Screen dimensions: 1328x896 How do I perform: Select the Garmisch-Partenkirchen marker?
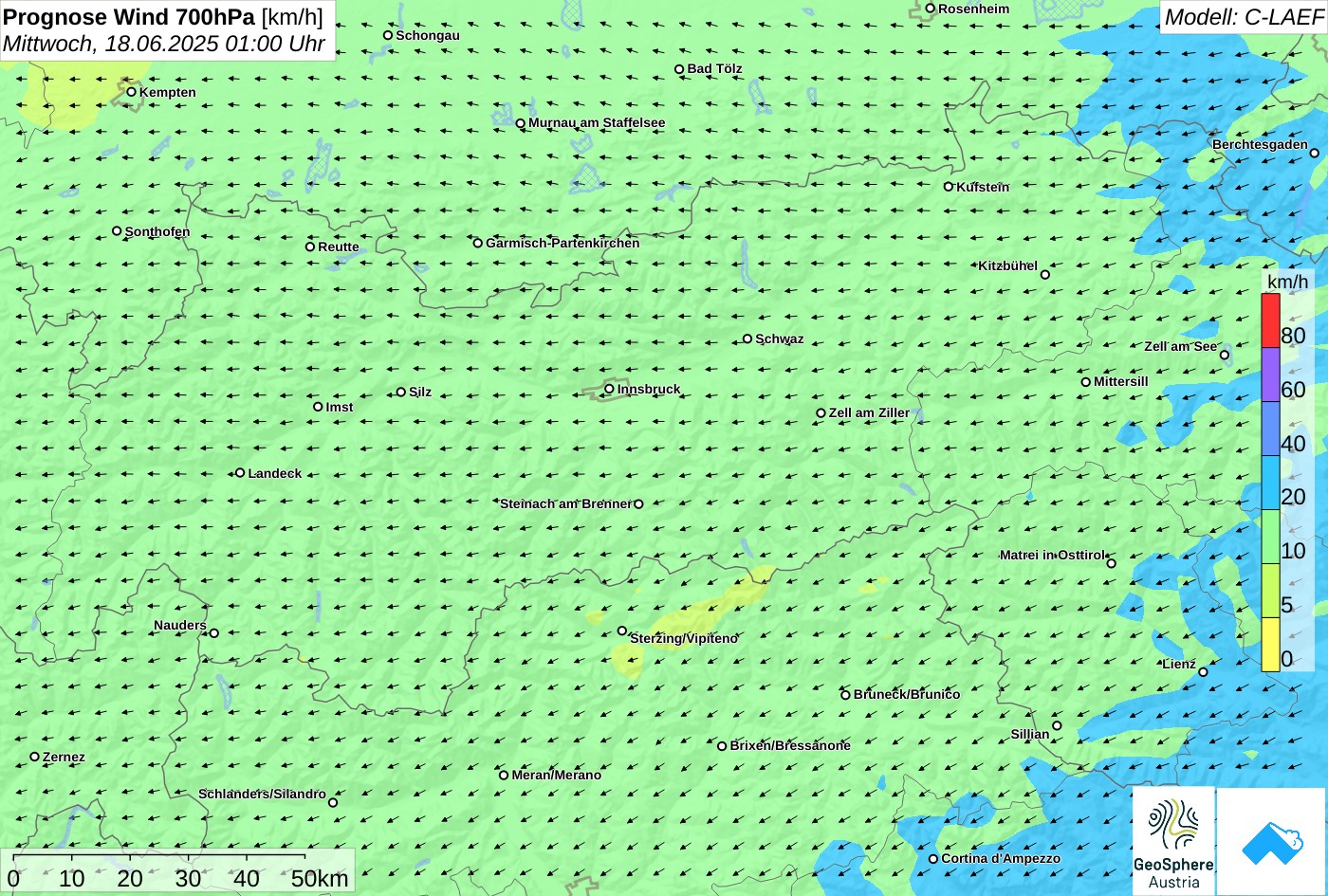point(478,243)
